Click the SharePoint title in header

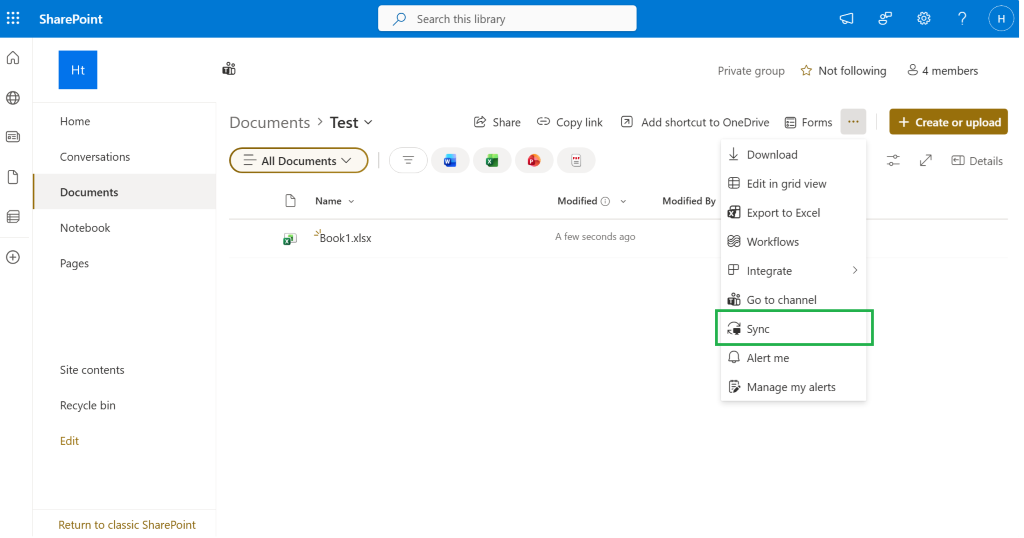coord(71,19)
